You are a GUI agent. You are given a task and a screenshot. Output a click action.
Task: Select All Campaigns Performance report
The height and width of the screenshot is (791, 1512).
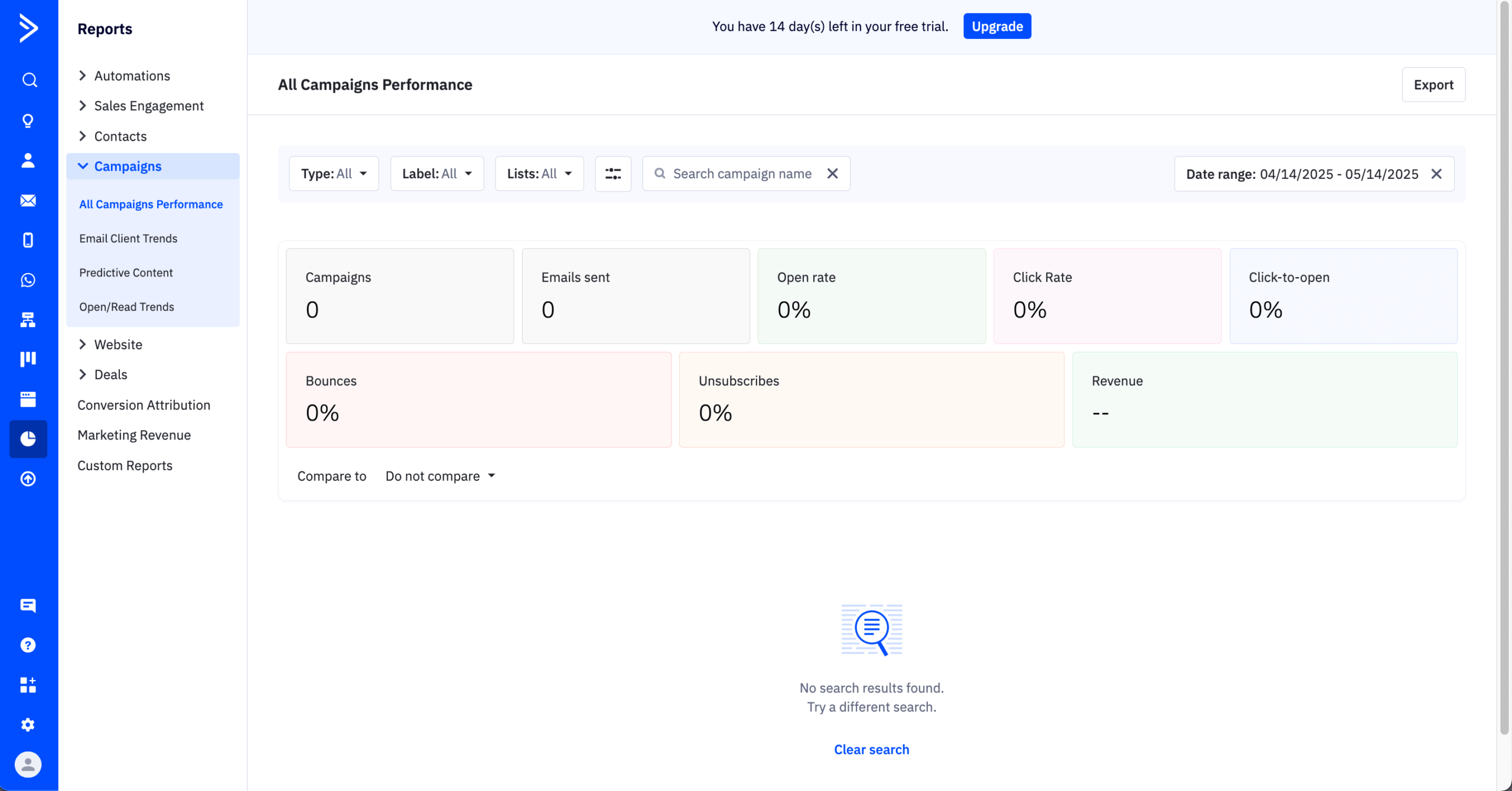point(151,204)
